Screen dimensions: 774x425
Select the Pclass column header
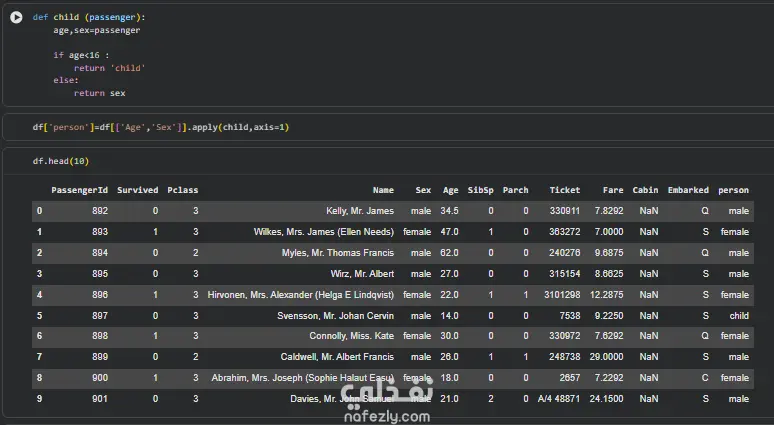tap(183, 190)
